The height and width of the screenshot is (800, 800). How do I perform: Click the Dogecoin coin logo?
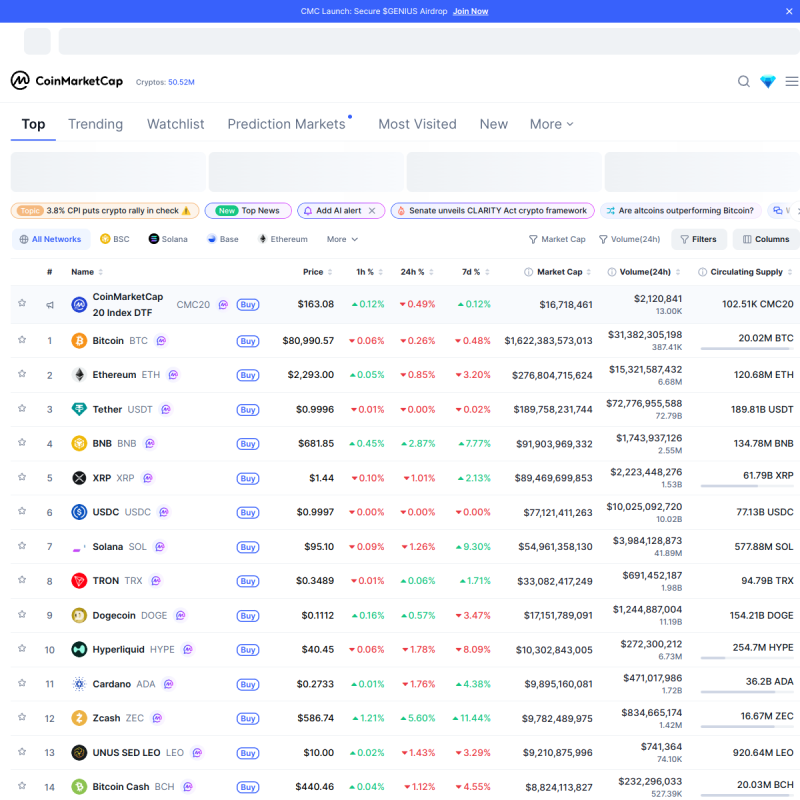(79, 615)
